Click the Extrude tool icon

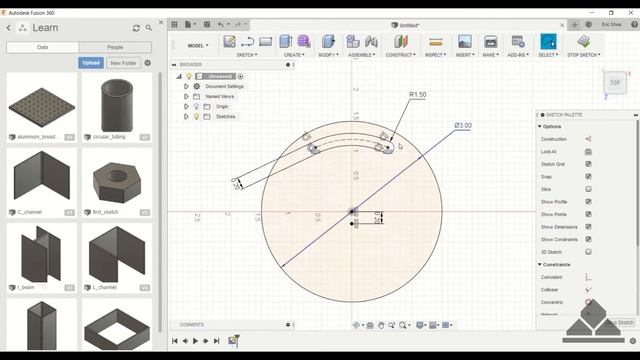[286, 42]
